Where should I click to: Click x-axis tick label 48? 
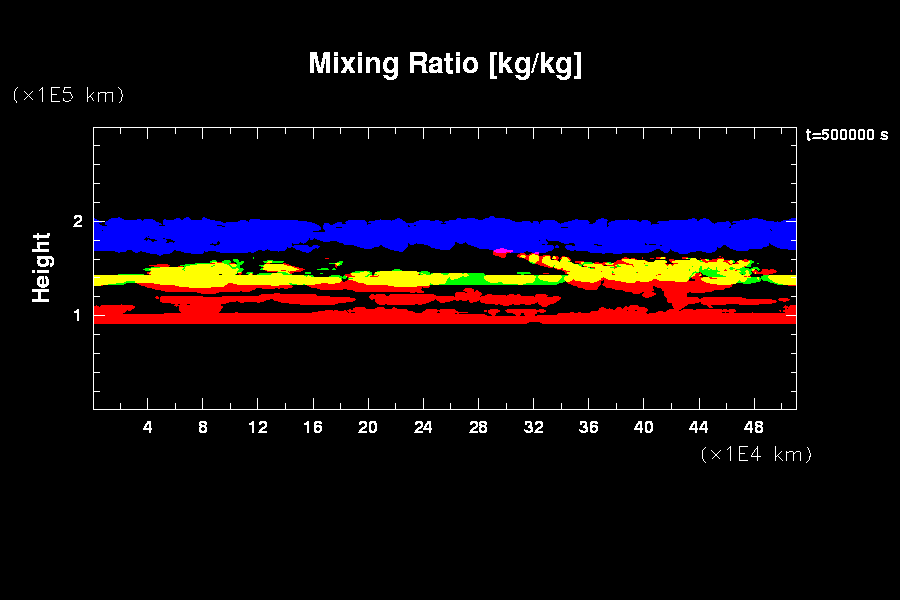753,427
